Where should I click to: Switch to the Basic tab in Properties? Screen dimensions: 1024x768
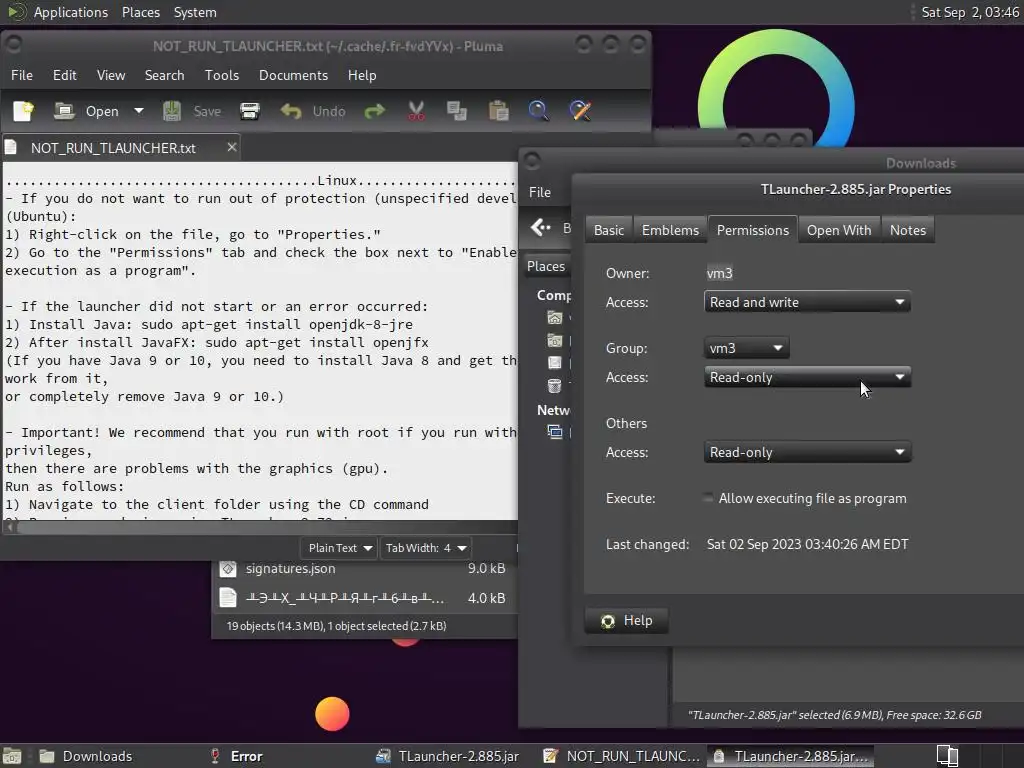click(609, 230)
